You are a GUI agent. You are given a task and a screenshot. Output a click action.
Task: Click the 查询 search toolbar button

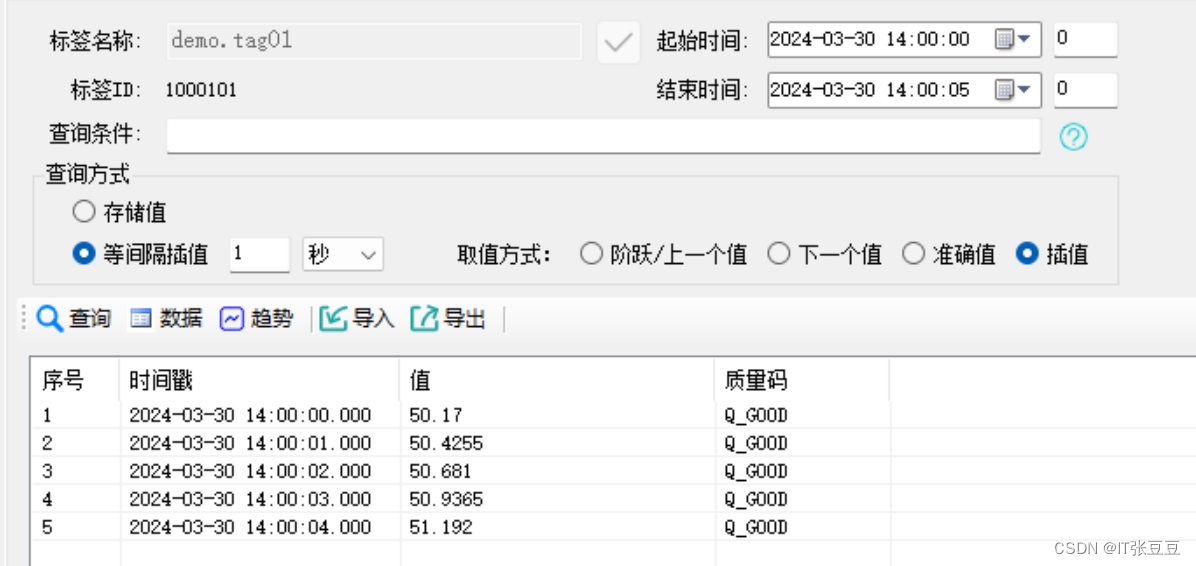pos(74,318)
